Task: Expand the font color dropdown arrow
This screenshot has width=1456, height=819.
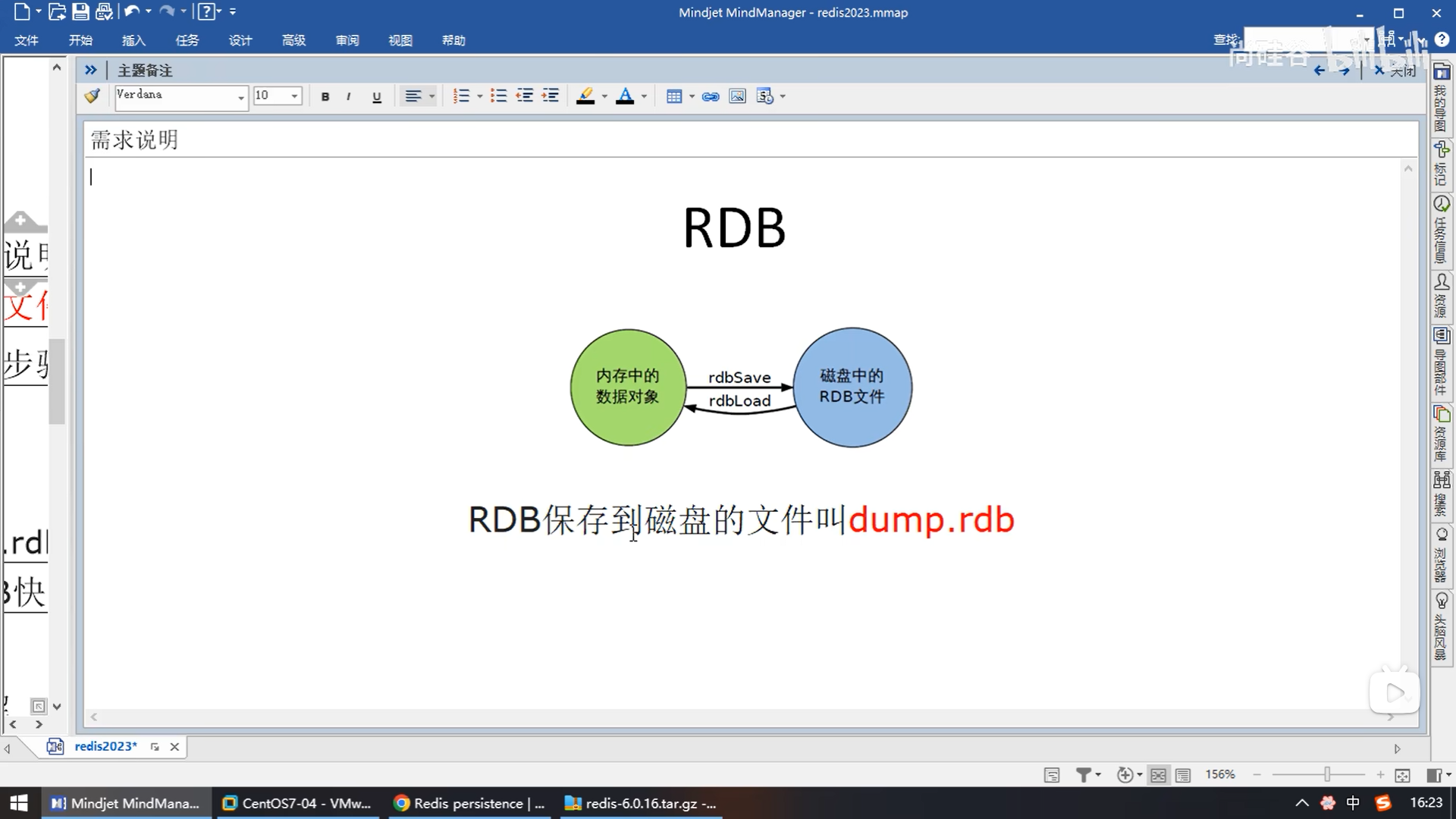Action: point(644,96)
